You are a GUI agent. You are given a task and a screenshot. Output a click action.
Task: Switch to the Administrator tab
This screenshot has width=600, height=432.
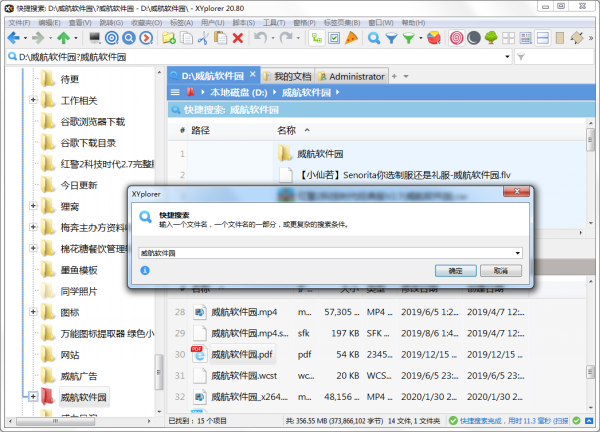[352, 76]
